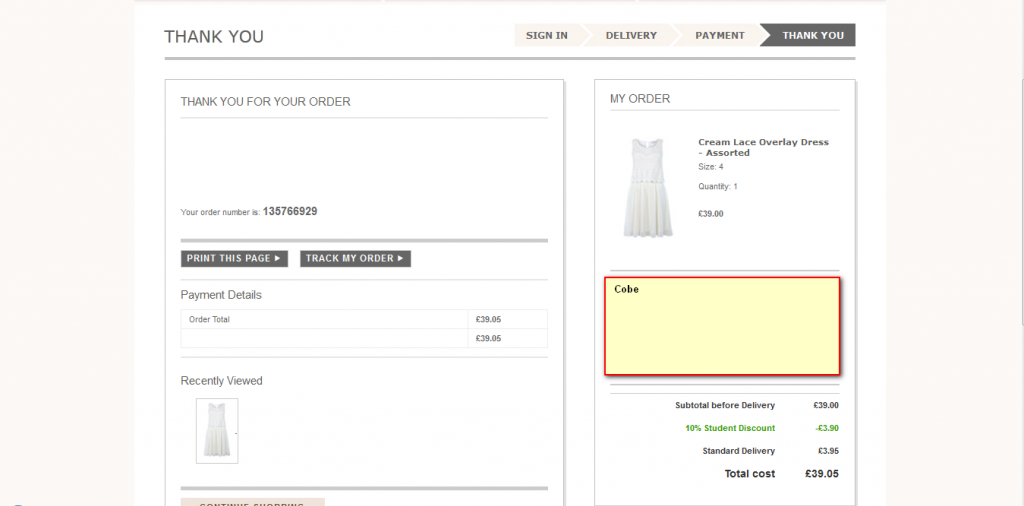Click the Standard Delivery label
Screen dimensions: 1024x506
point(738,451)
